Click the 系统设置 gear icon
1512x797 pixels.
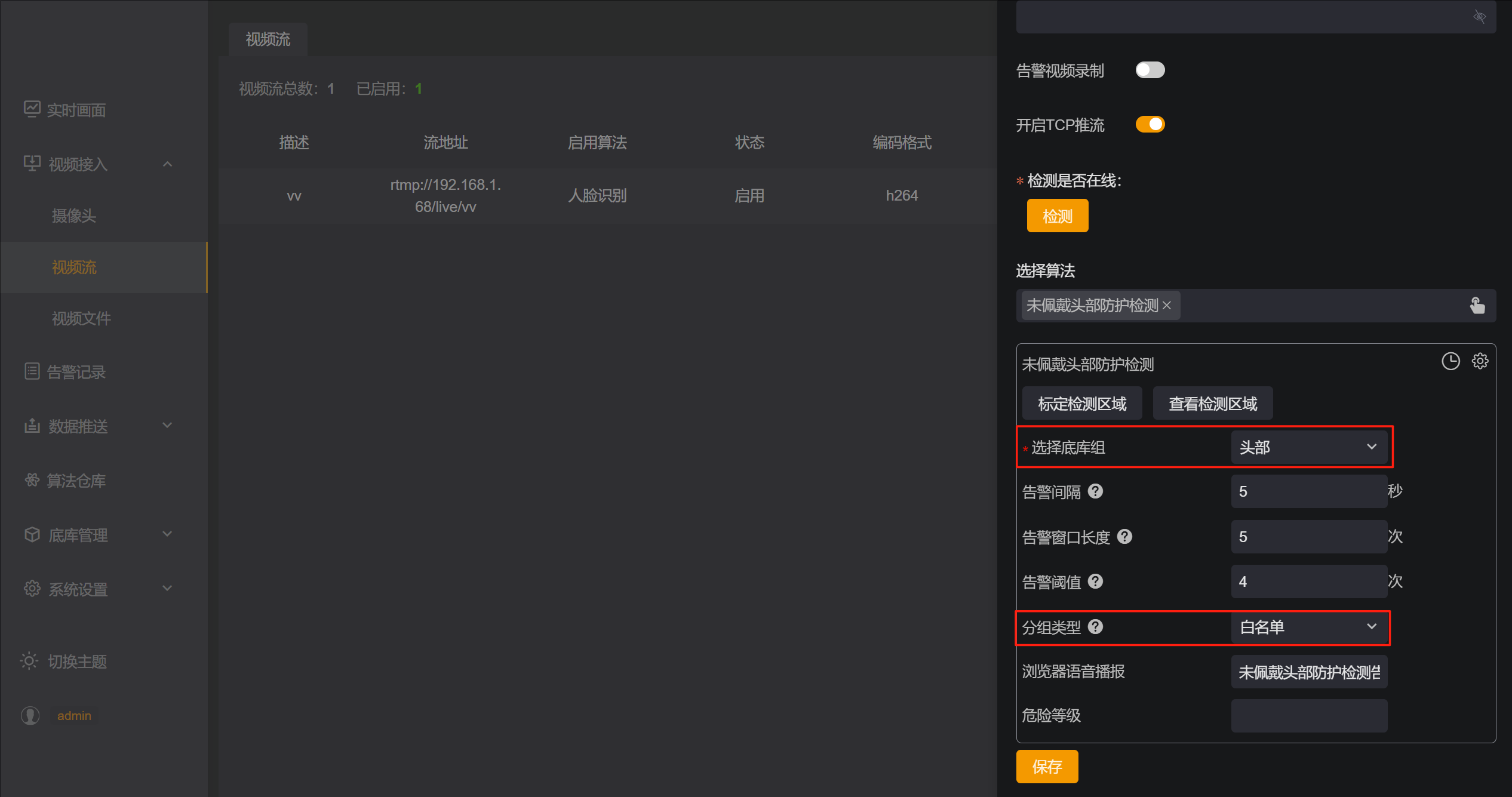tap(32, 589)
